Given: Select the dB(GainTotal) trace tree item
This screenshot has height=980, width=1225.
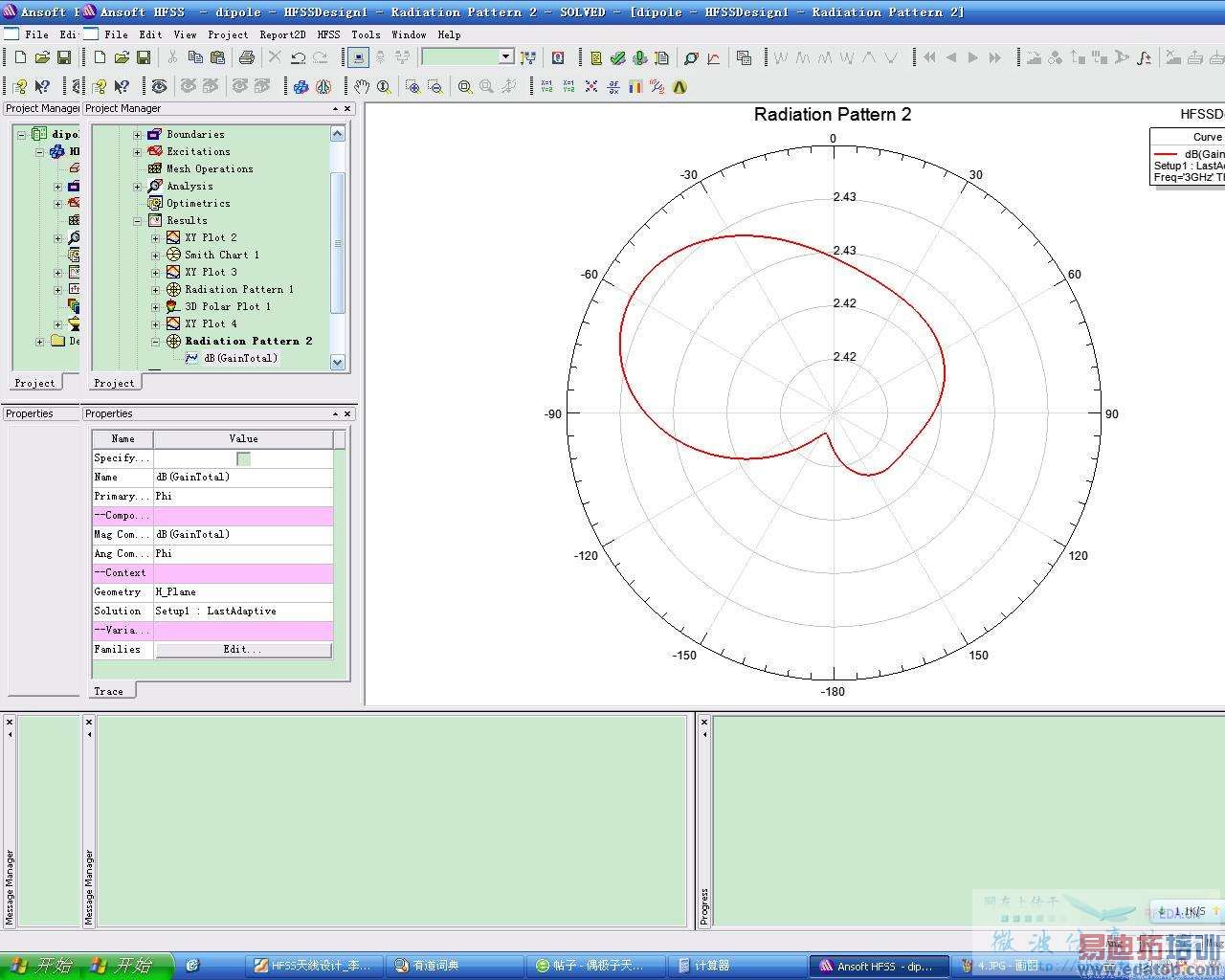Looking at the screenshot, I should [240, 358].
